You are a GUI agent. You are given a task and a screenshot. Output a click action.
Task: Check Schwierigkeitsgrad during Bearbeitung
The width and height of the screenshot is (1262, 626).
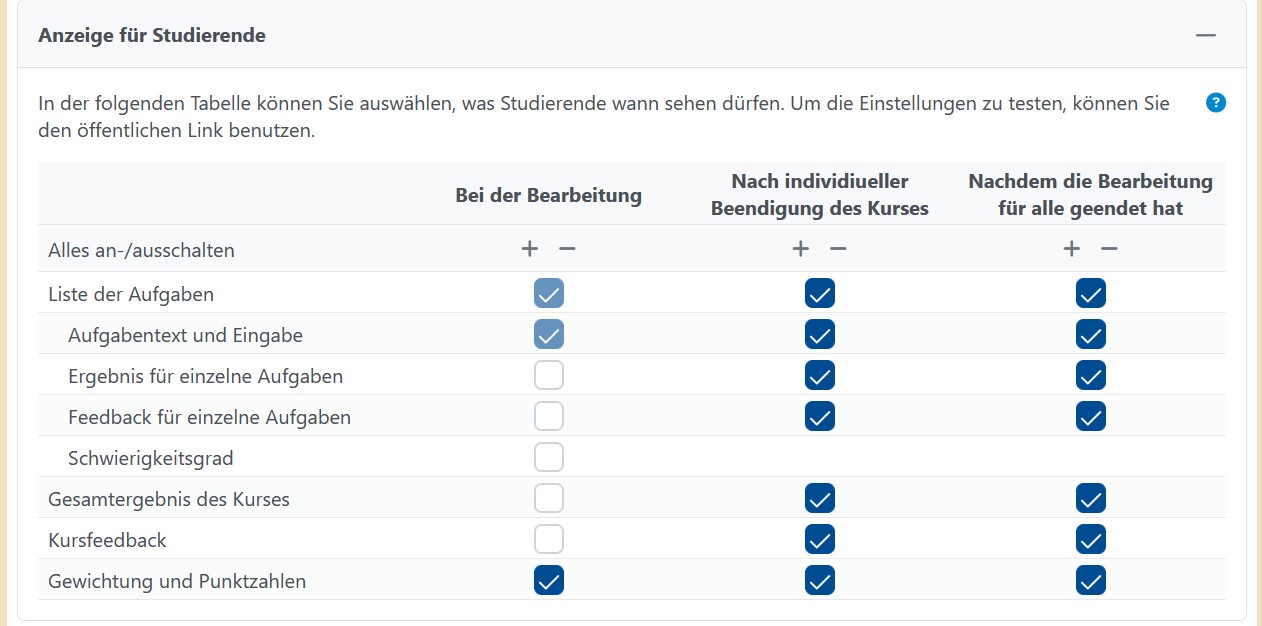(x=549, y=458)
